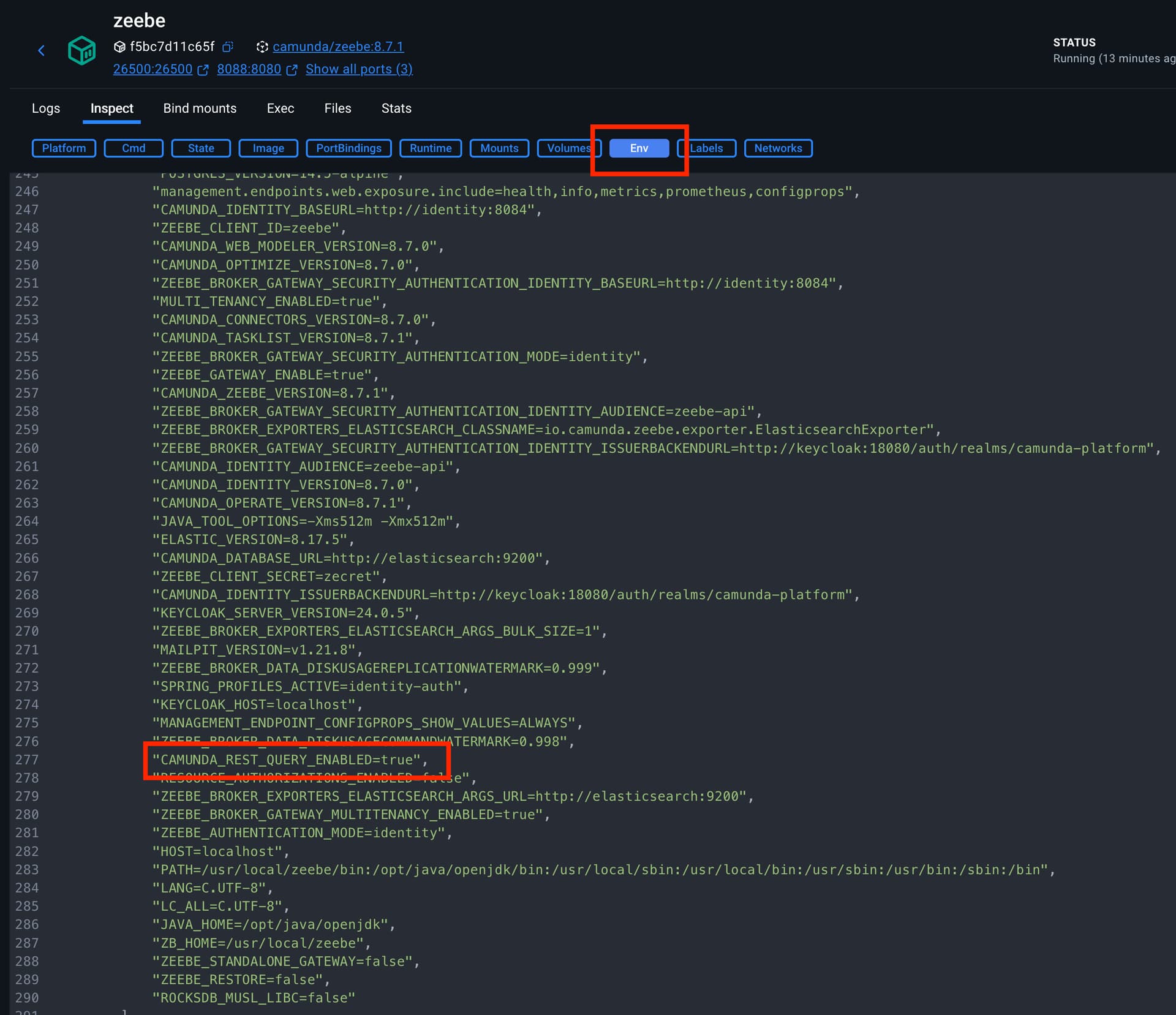The height and width of the screenshot is (1015, 1176).
Task: Click the KEYCLOAK_SERVER_VERSION=24.0.5 line
Action: (x=286, y=614)
